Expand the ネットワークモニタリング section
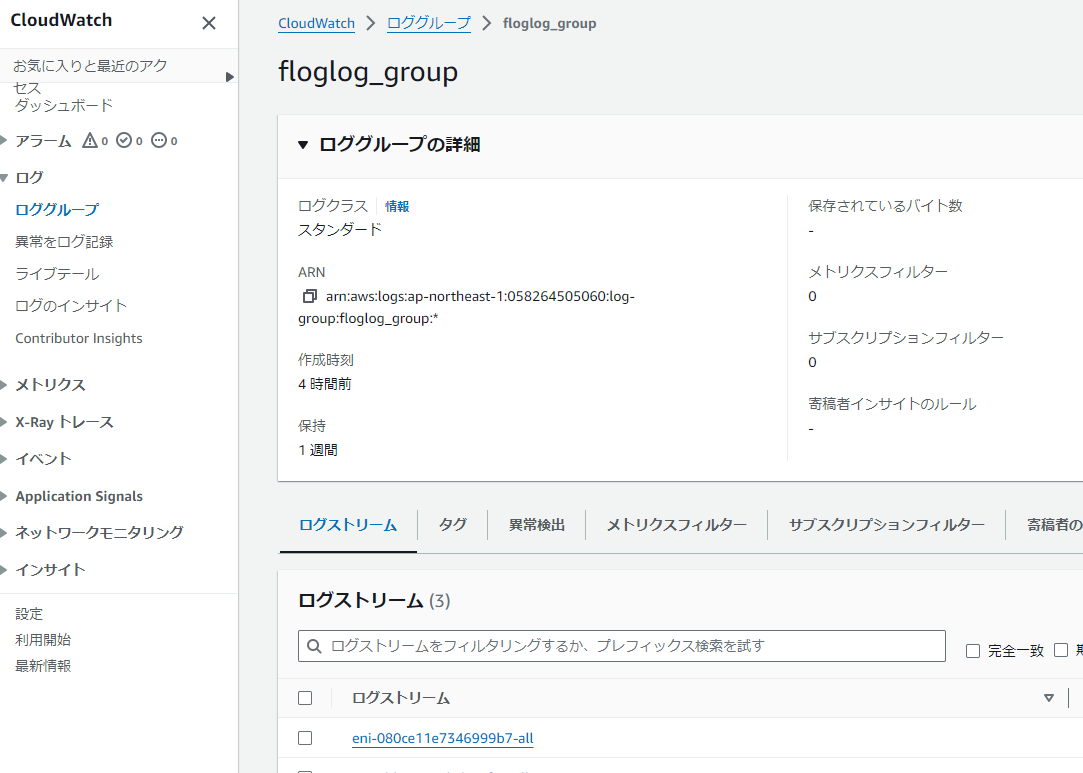The image size is (1083, 773). [3, 533]
